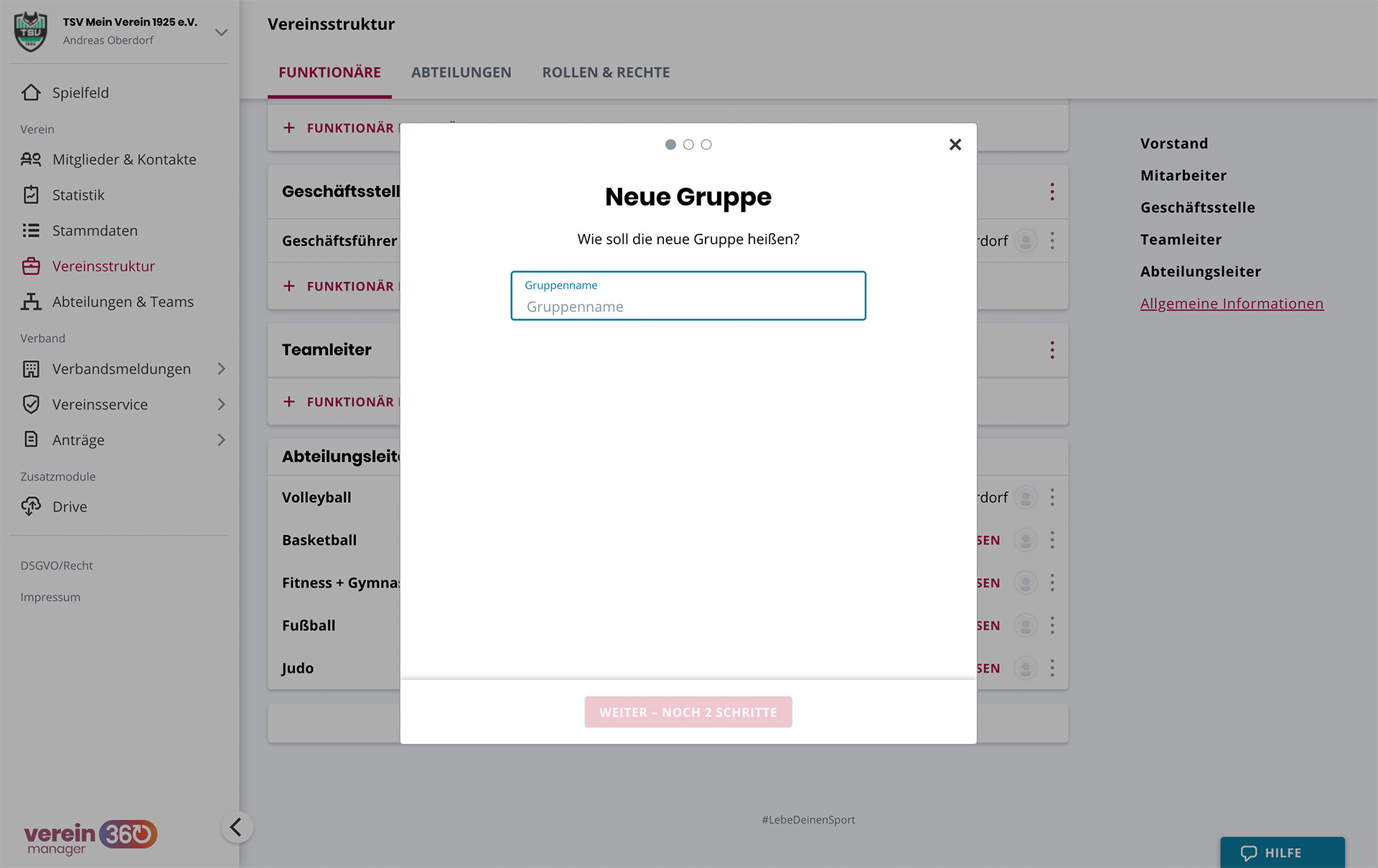Click the Stammdaten list icon

[31, 230]
